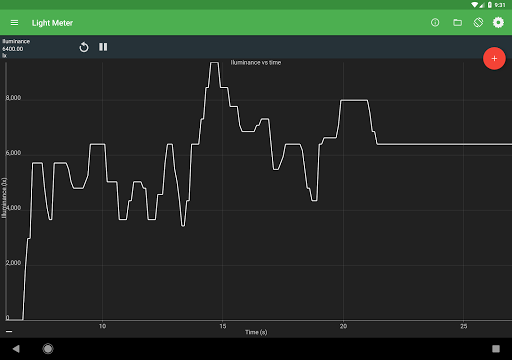Click the 8,000 y-axis label
The width and height of the screenshot is (512, 360).
pos(13,98)
